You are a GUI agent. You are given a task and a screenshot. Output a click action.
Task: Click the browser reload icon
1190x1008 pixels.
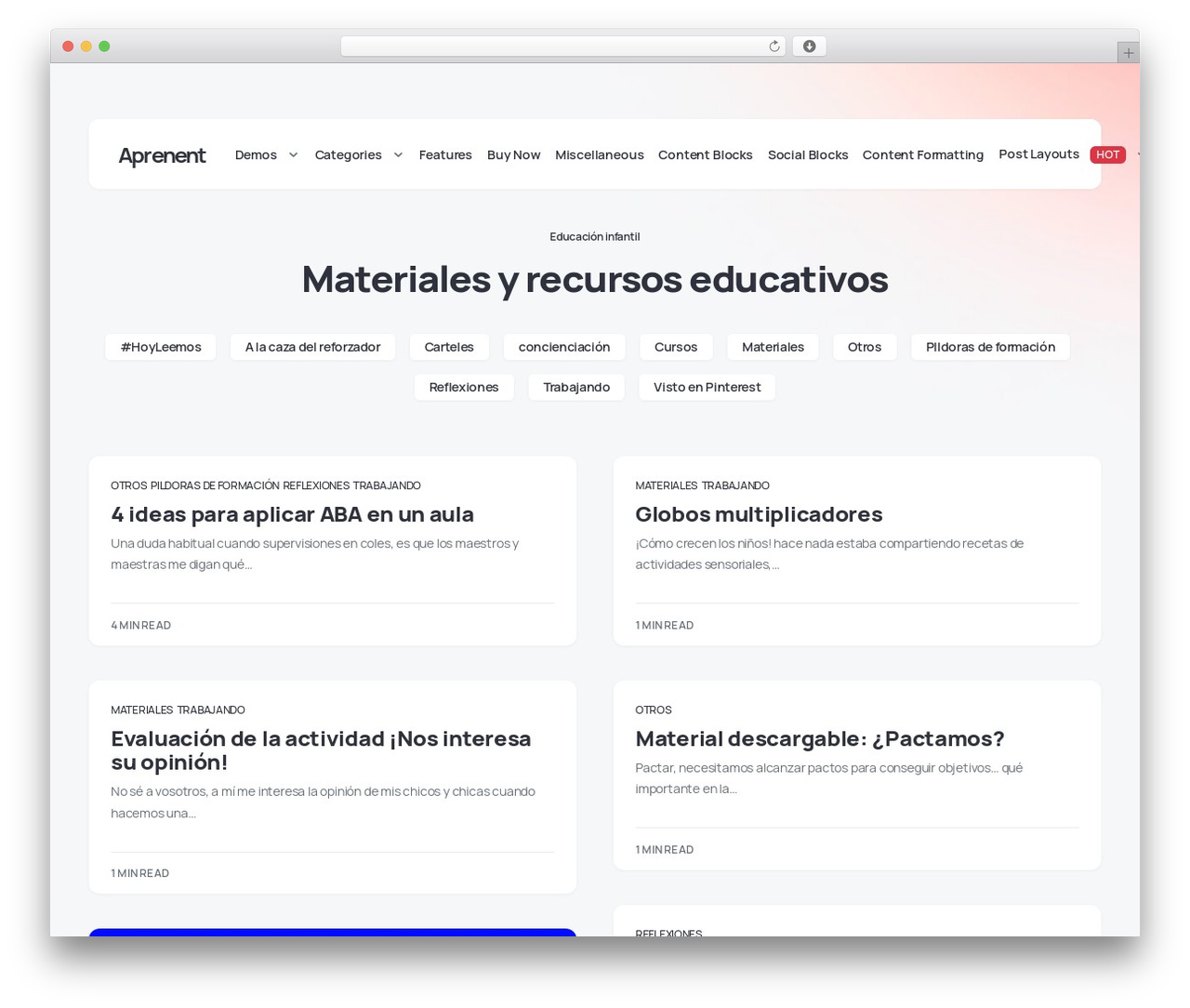(x=773, y=46)
